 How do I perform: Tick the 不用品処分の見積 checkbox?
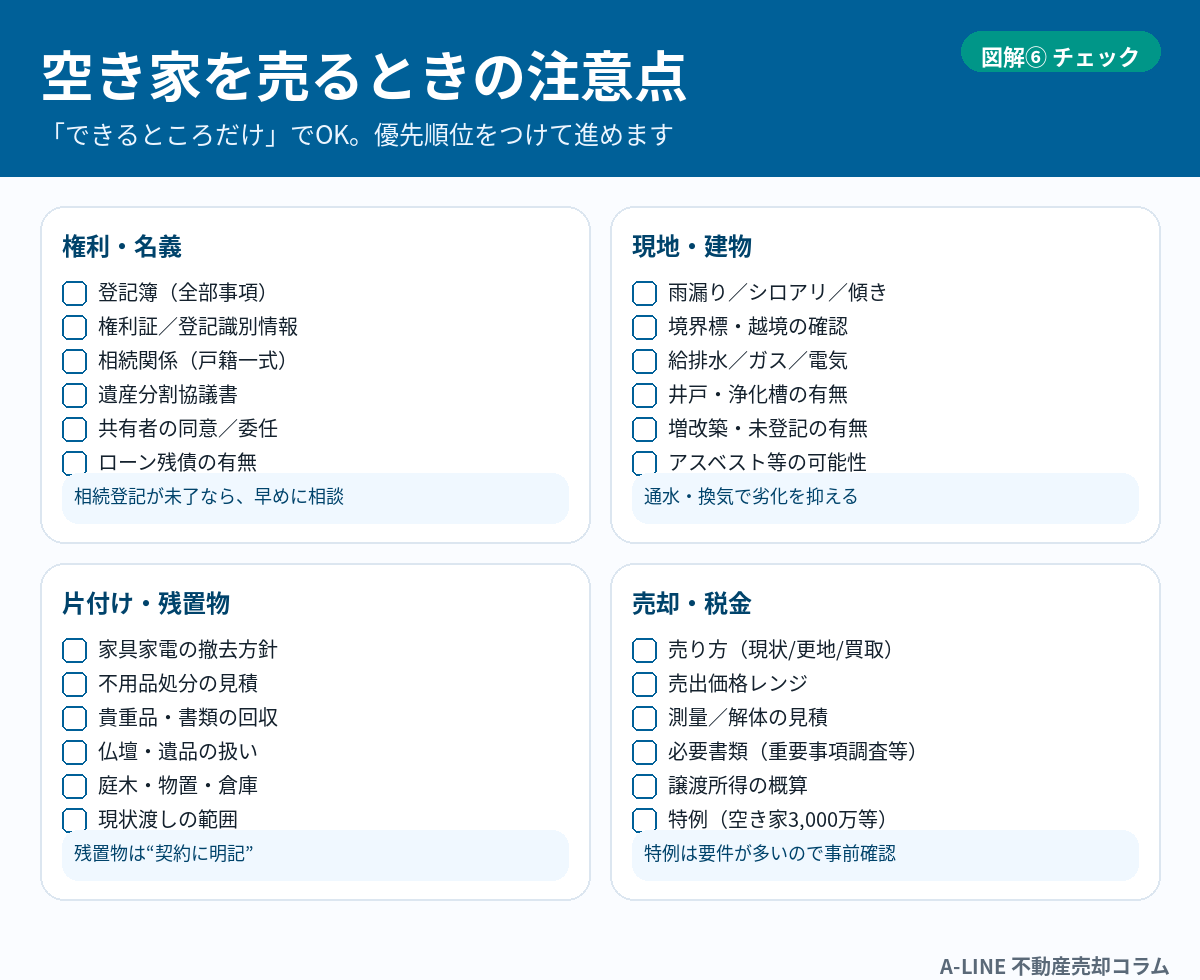coord(75,684)
